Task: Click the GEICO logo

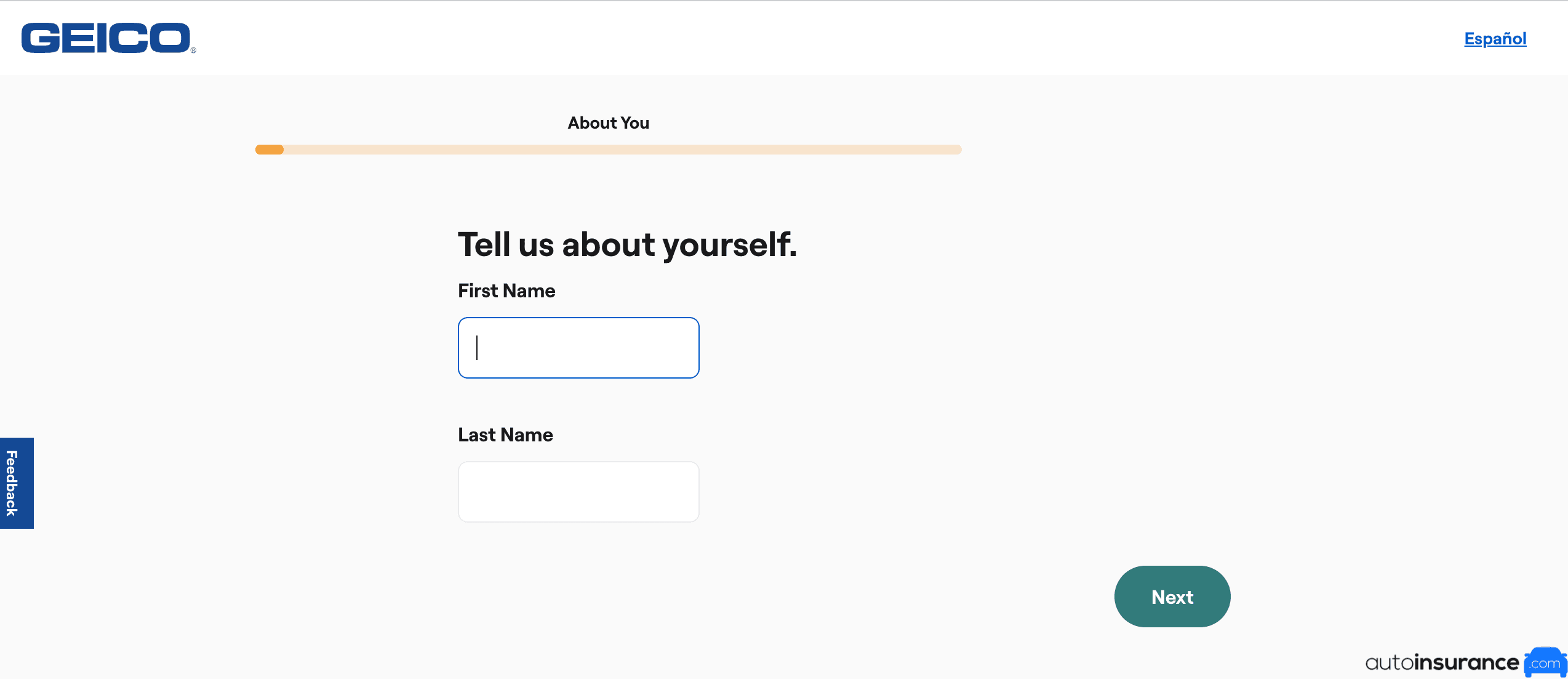Action: click(106, 38)
